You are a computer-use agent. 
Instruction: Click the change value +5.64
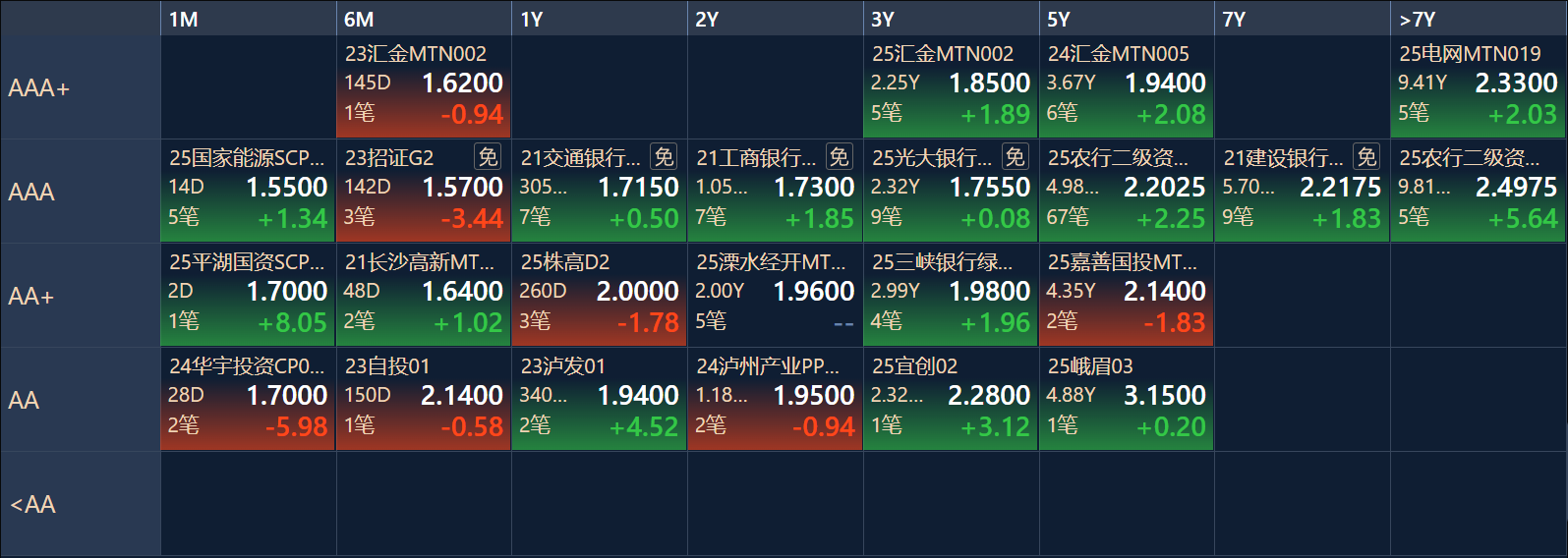1523,219
